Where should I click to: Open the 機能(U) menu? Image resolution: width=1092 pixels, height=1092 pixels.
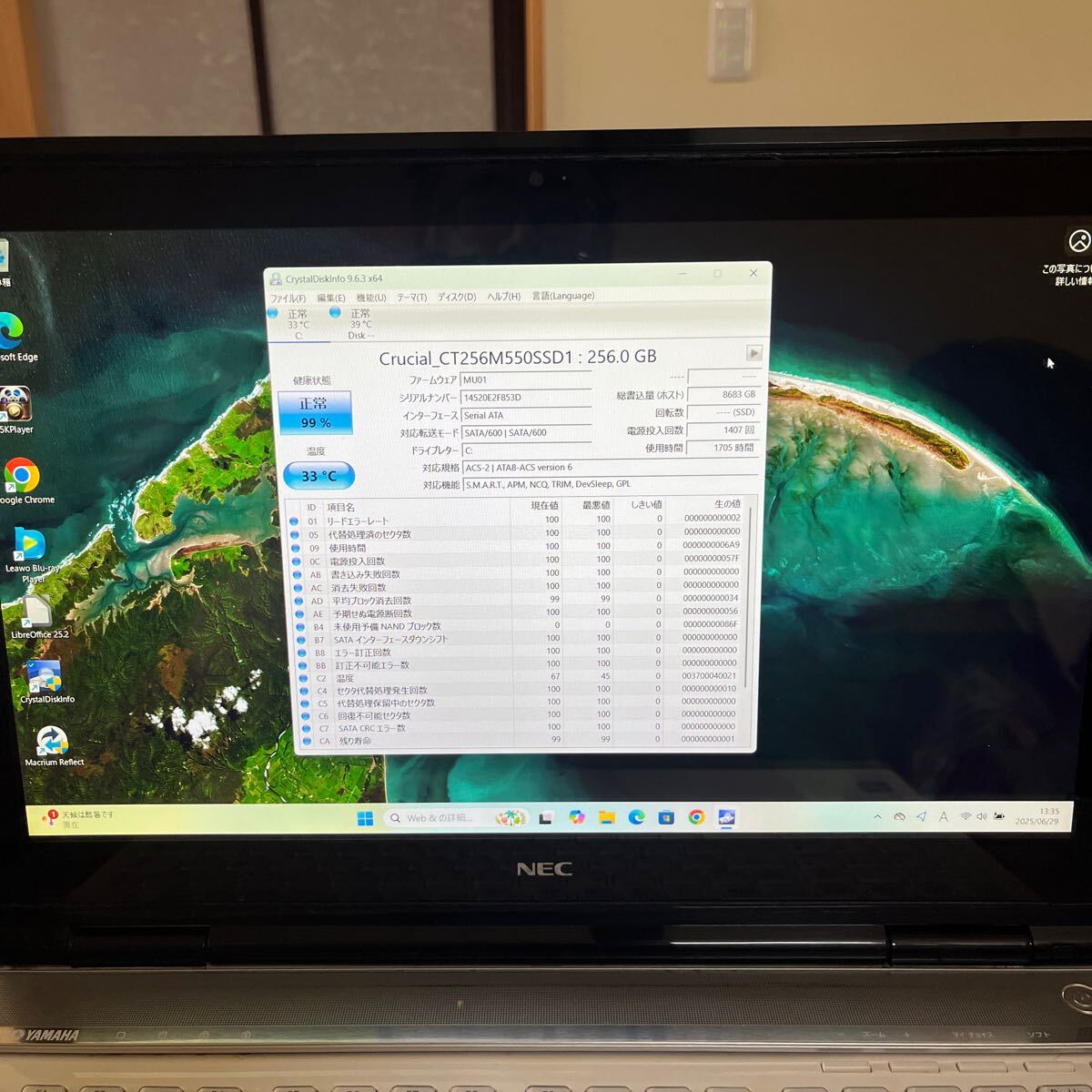[x=371, y=298]
